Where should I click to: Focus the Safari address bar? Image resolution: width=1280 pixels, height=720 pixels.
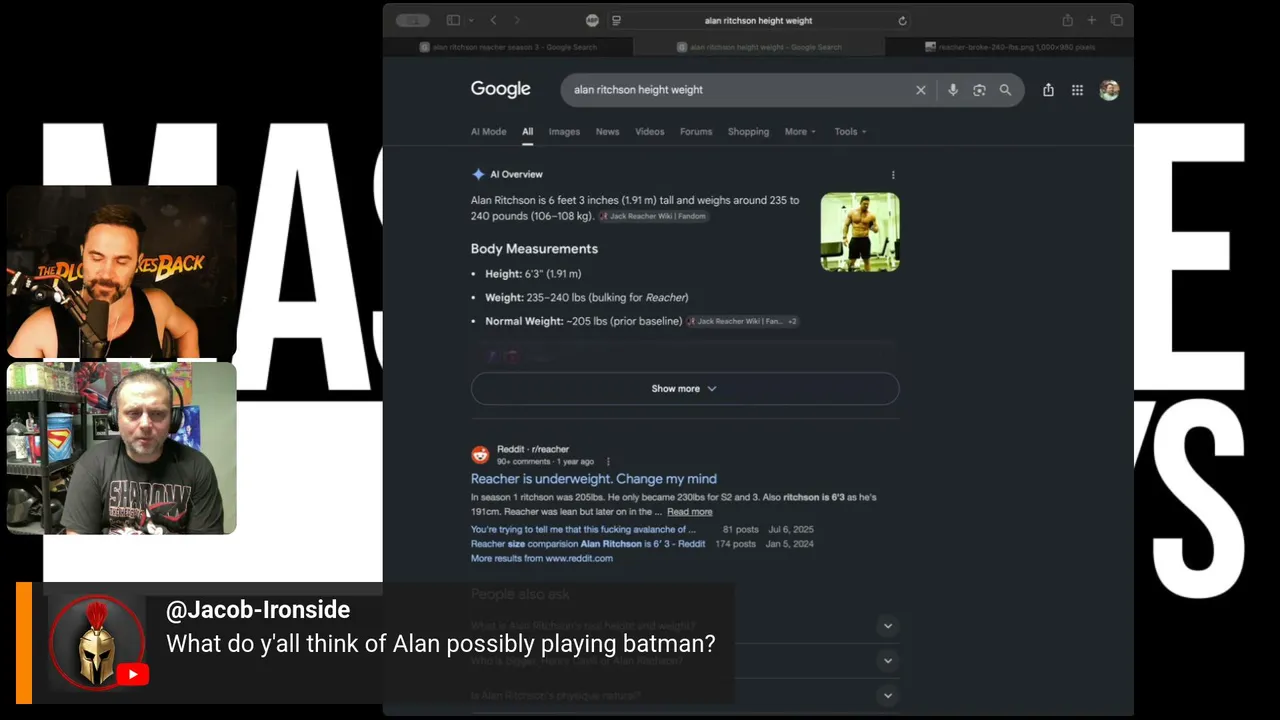point(758,20)
